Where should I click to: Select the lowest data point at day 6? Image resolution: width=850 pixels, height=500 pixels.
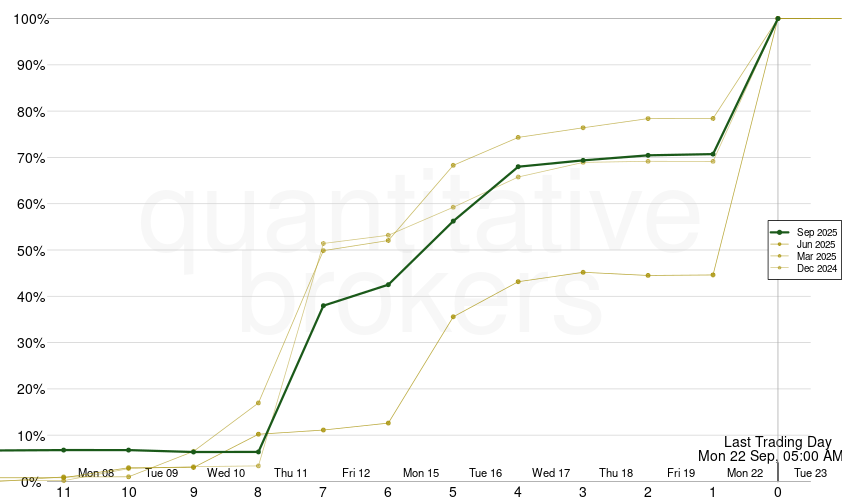click(x=388, y=423)
